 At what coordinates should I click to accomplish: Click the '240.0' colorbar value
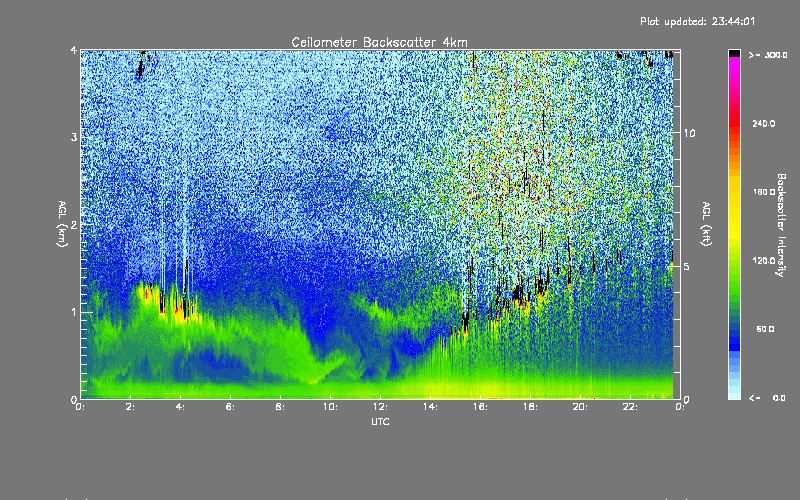coord(764,123)
